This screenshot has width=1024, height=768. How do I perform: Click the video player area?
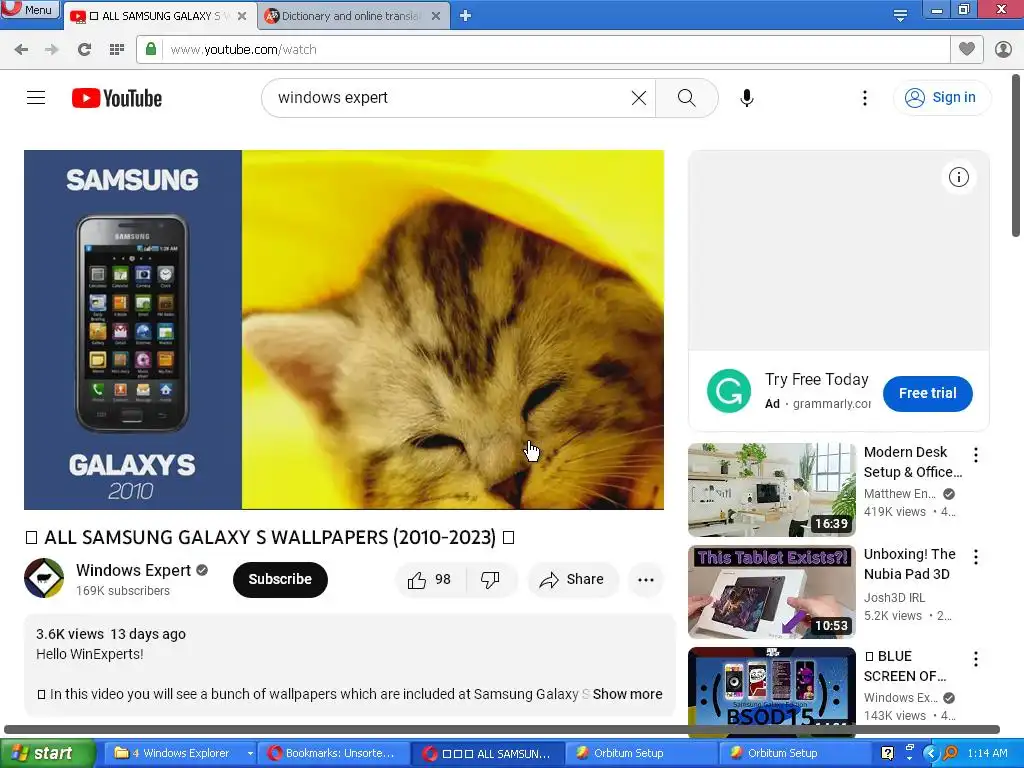click(344, 330)
